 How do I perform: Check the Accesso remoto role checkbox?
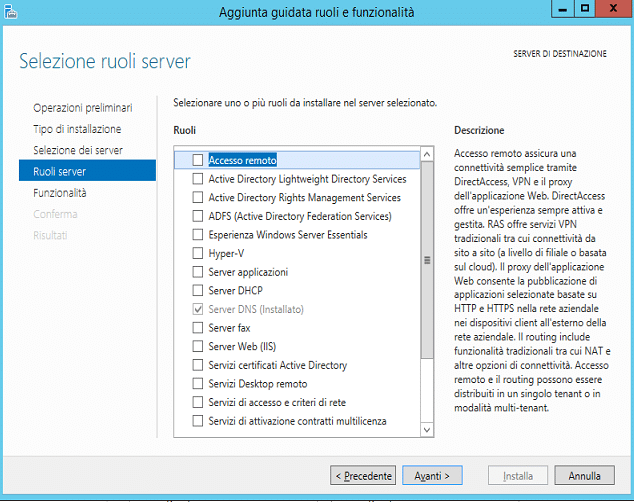coord(198,160)
